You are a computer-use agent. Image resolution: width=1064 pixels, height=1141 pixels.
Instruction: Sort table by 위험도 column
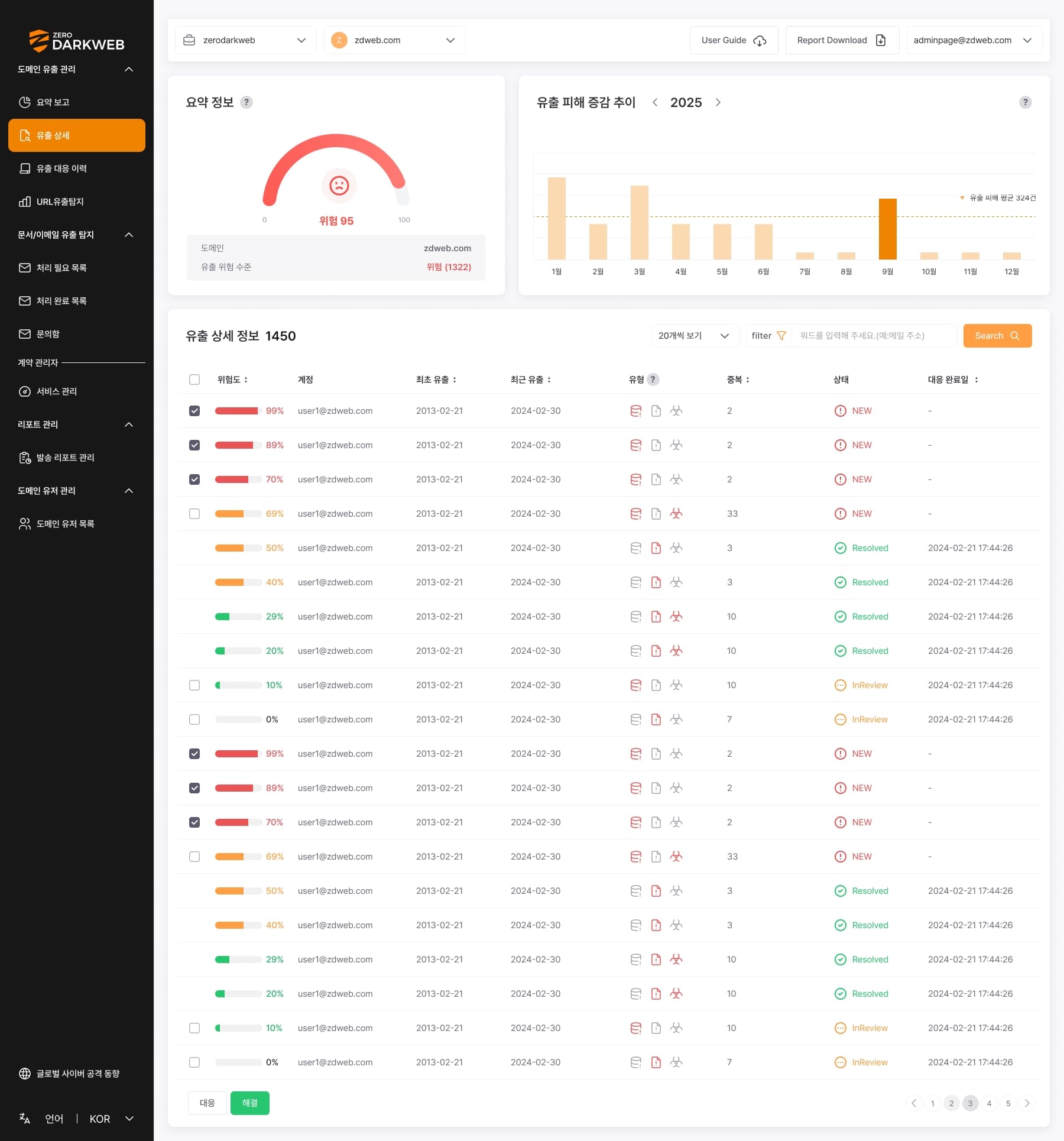pyautogui.click(x=246, y=380)
